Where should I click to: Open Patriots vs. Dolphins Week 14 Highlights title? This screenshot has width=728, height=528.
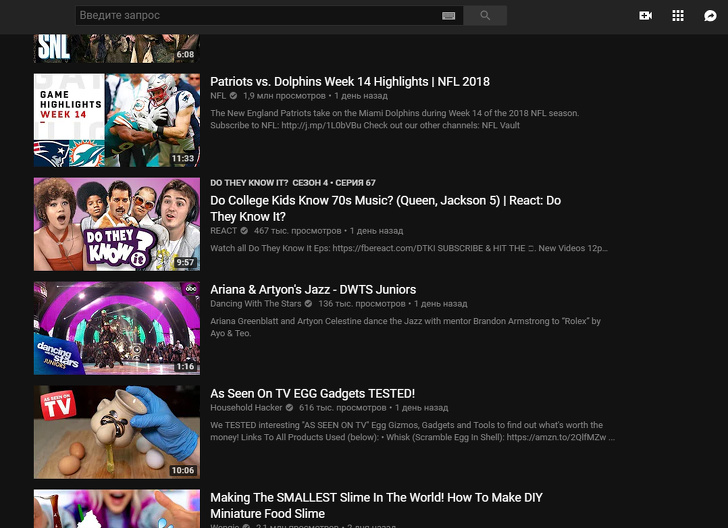(x=349, y=82)
